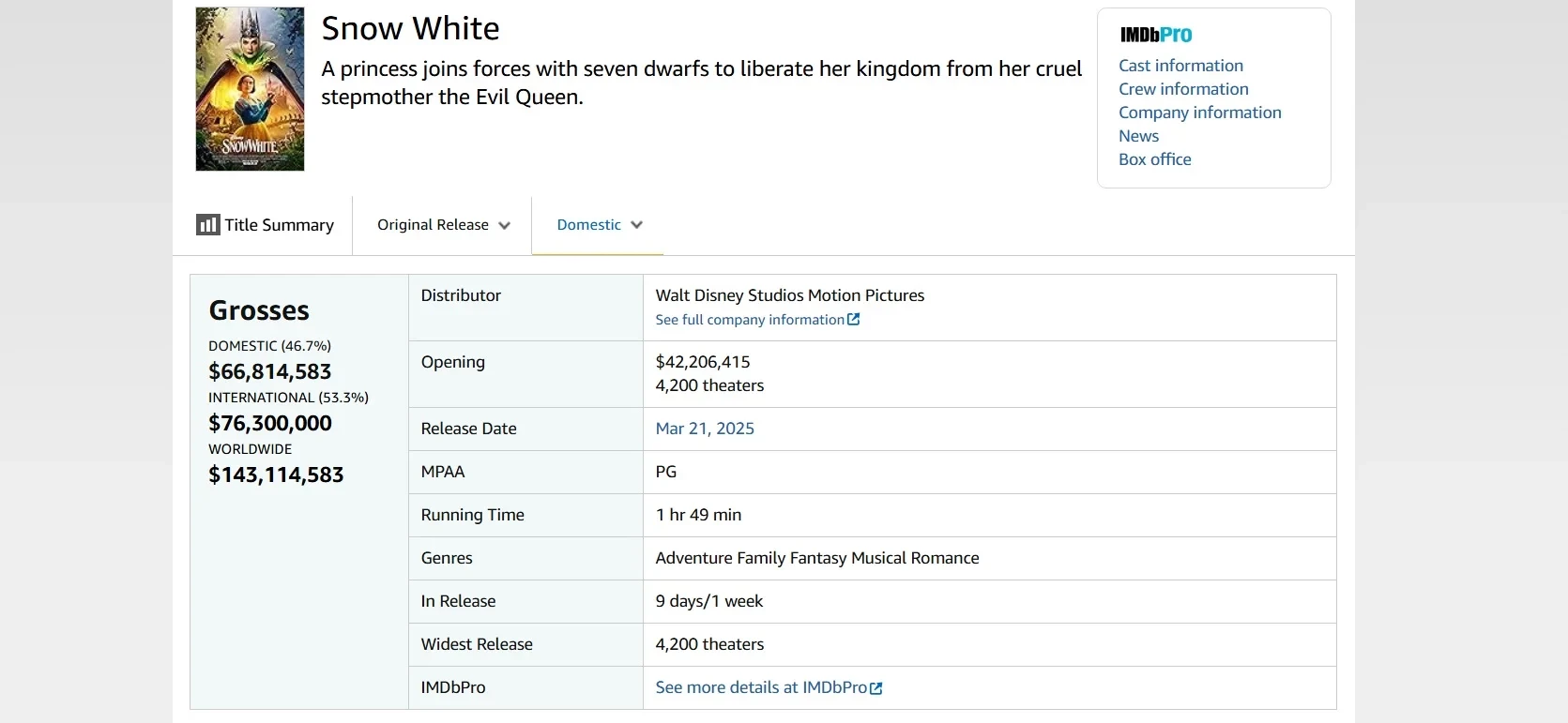The height and width of the screenshot is (723, 1568).
Task: Expand the Original Release chevron arrow
Action: point(505,226)
